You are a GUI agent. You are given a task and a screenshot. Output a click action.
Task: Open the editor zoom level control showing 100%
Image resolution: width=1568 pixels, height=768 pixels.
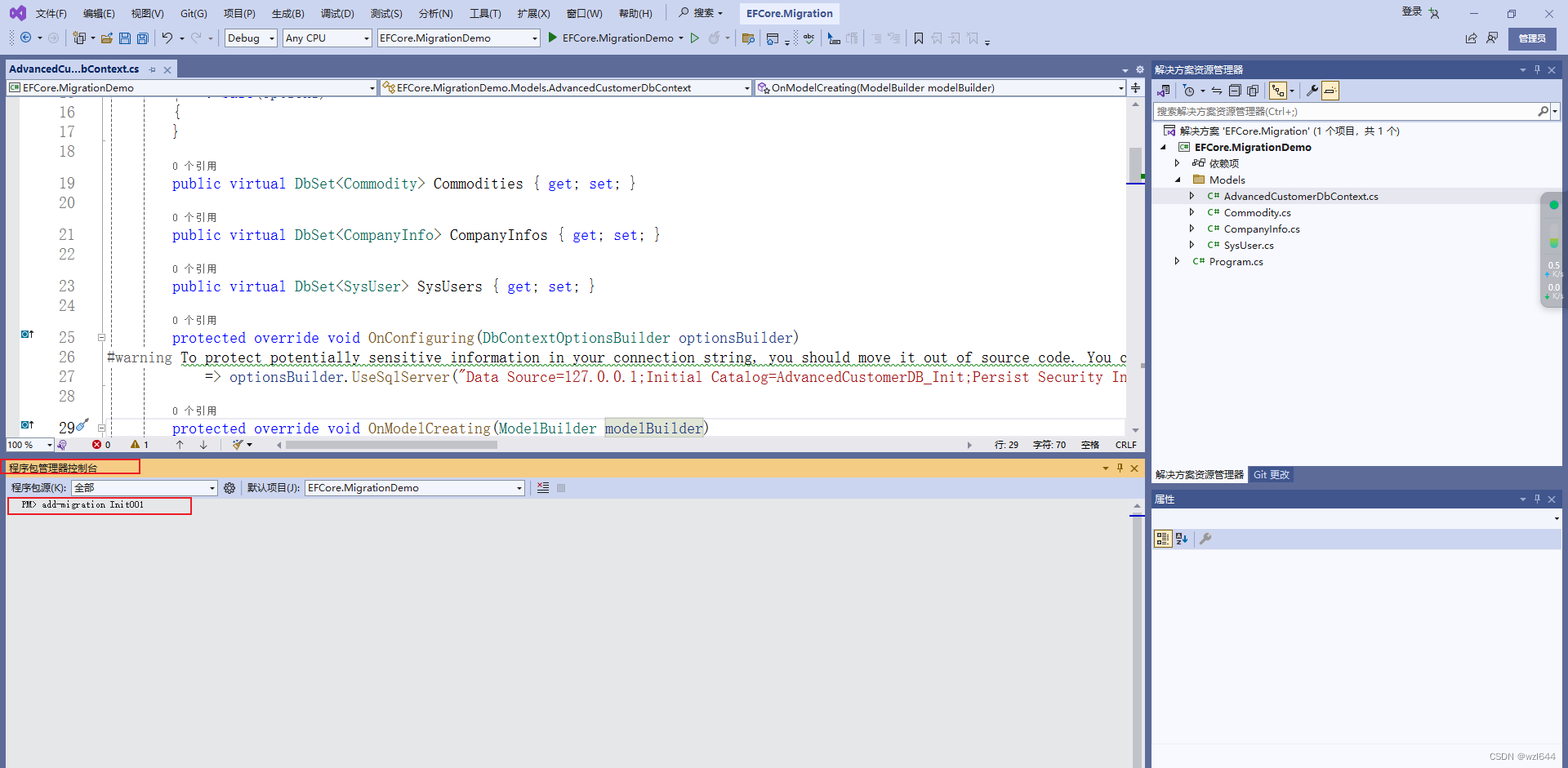pyautogui.click(x=29, y=444)
